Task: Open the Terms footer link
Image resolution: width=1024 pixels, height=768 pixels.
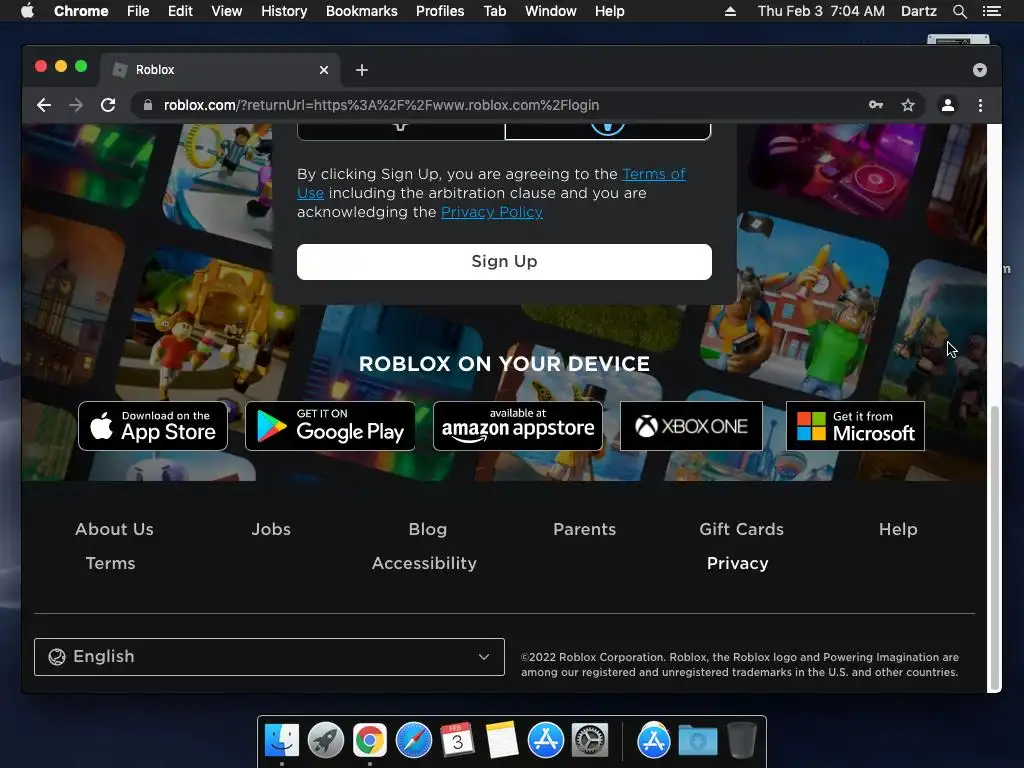Action: click(110, 563)
